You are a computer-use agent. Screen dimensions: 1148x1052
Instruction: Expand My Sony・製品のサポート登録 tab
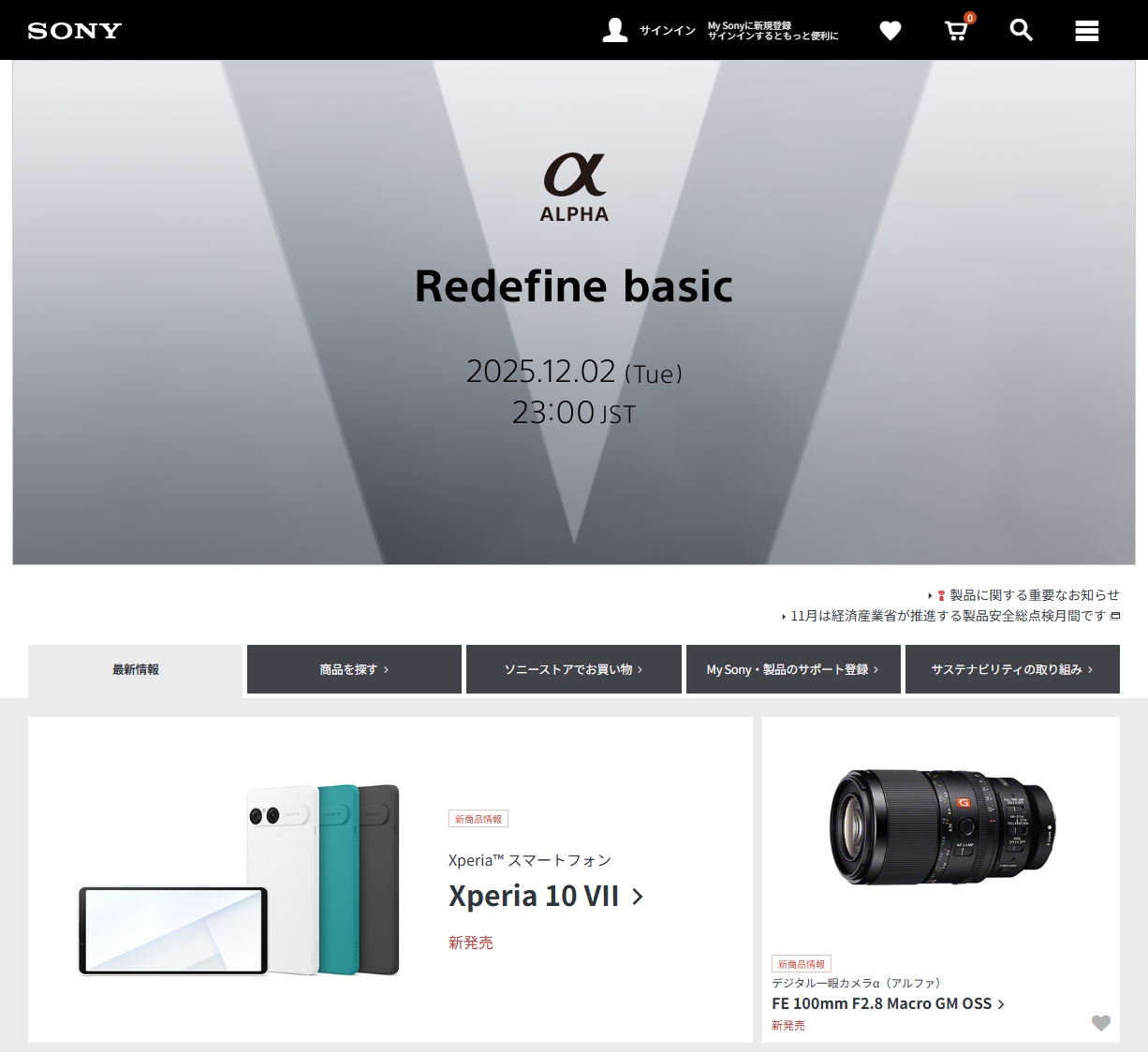click(x=793, y=669)
